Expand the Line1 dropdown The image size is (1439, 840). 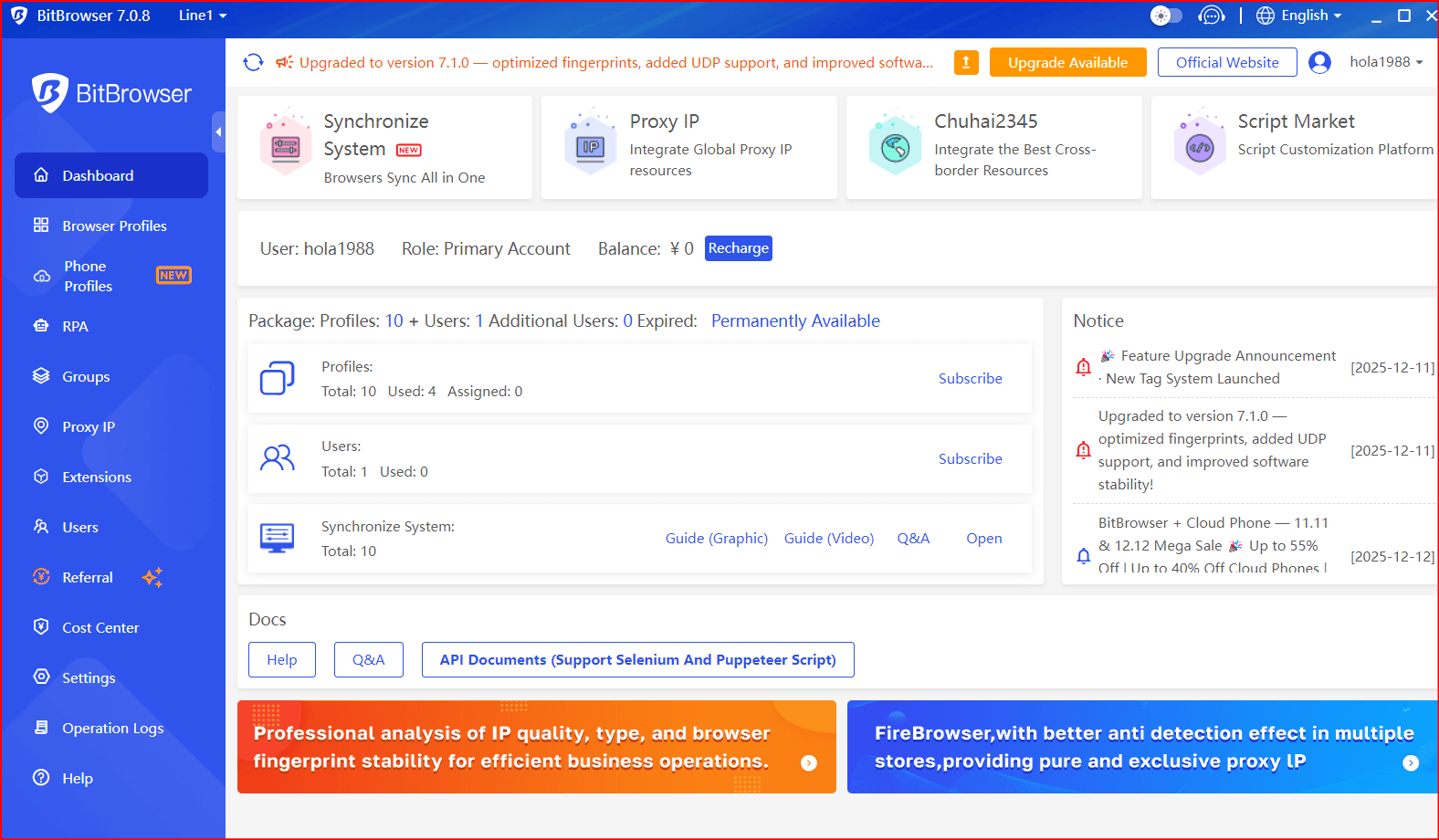[x=203, y=16]
